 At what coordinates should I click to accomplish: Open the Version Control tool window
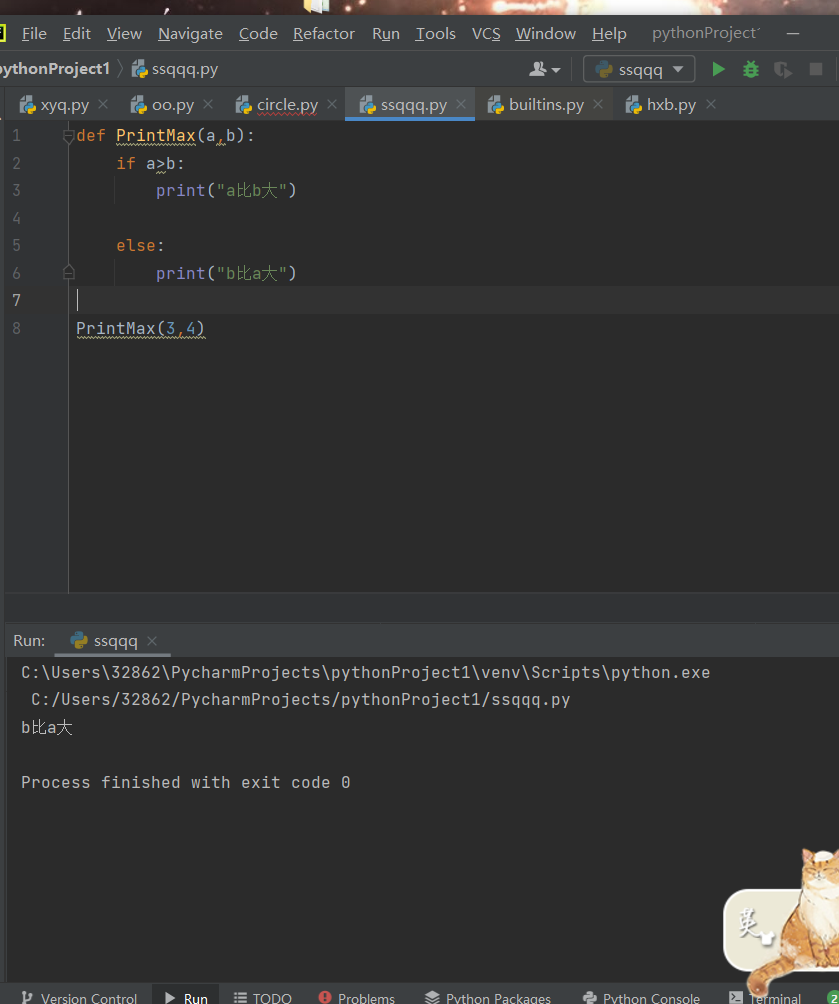[79, 997]
